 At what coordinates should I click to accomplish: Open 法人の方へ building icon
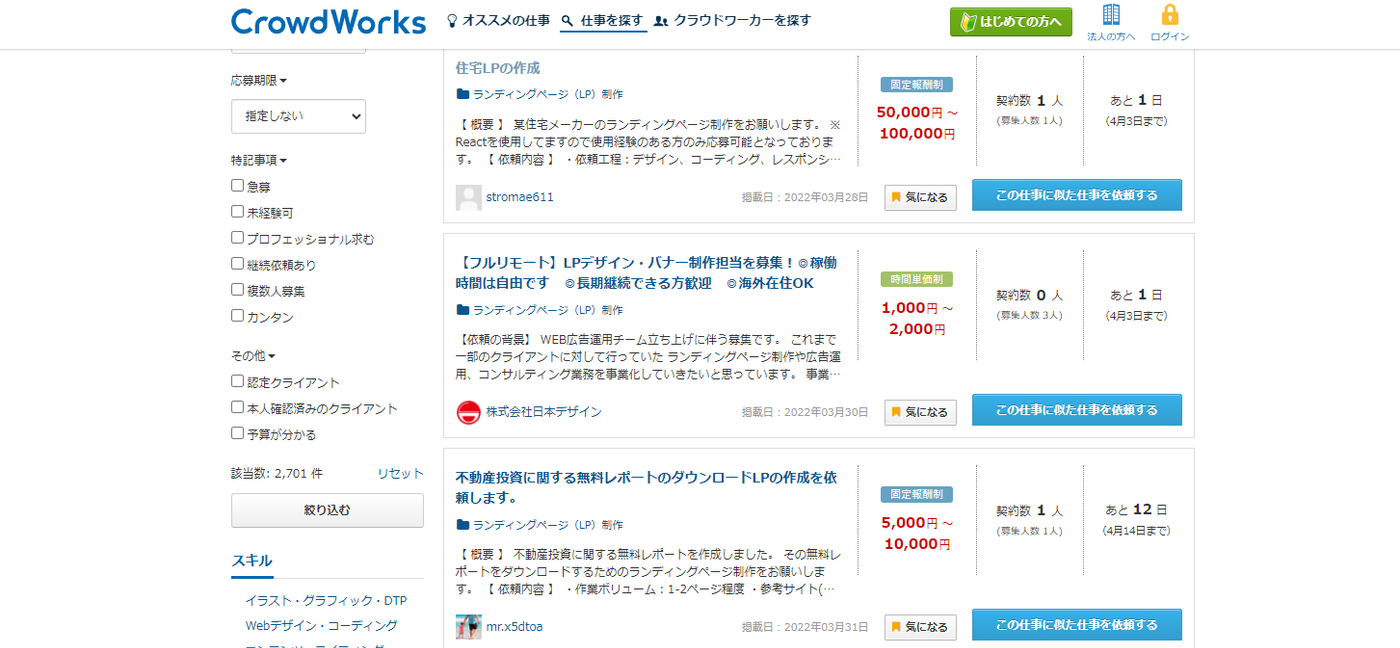pyautogui.click(x=1111, y=15)
